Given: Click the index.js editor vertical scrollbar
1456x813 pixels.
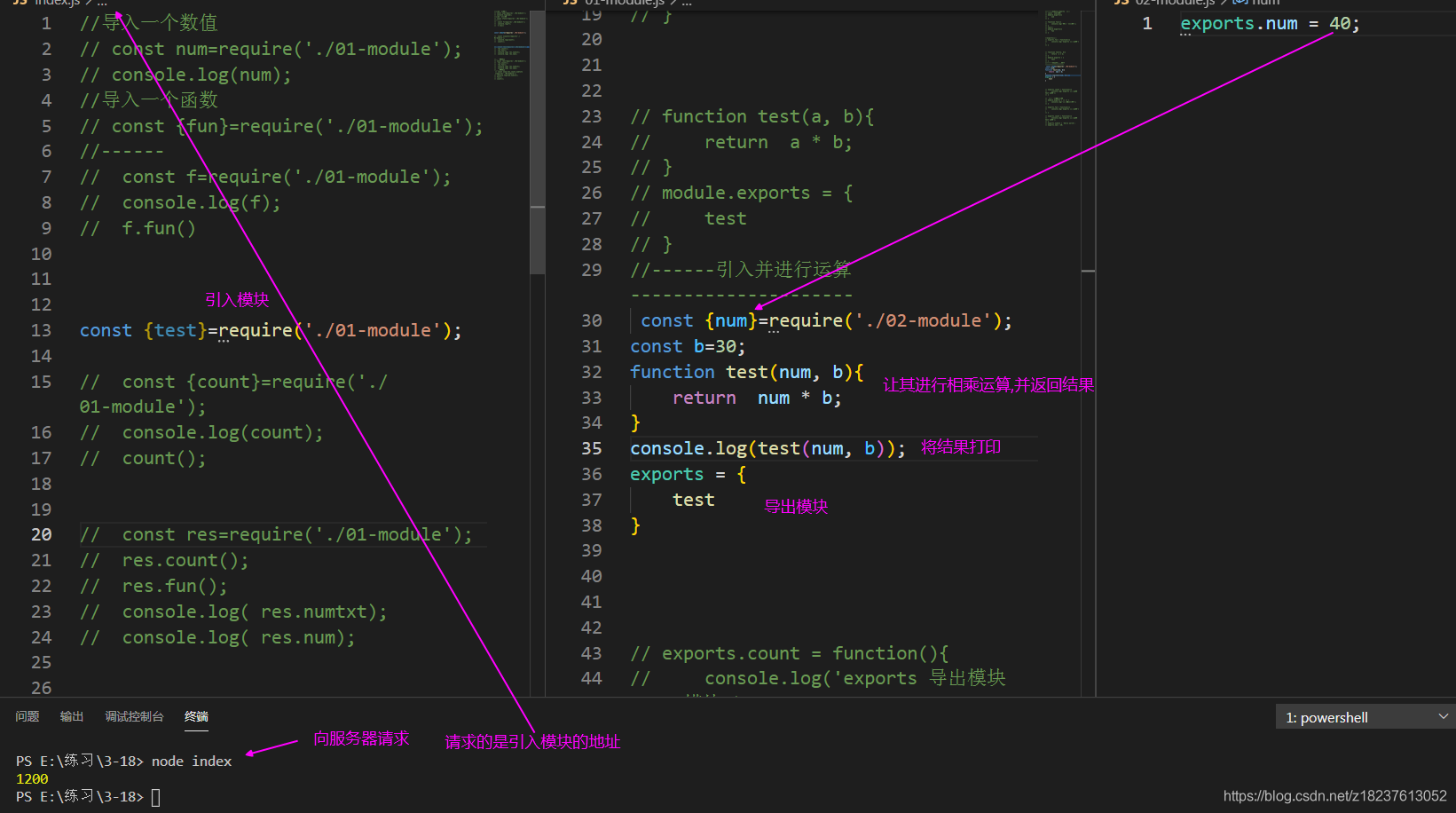Looking at the screenshot, I should coord(538,142).
